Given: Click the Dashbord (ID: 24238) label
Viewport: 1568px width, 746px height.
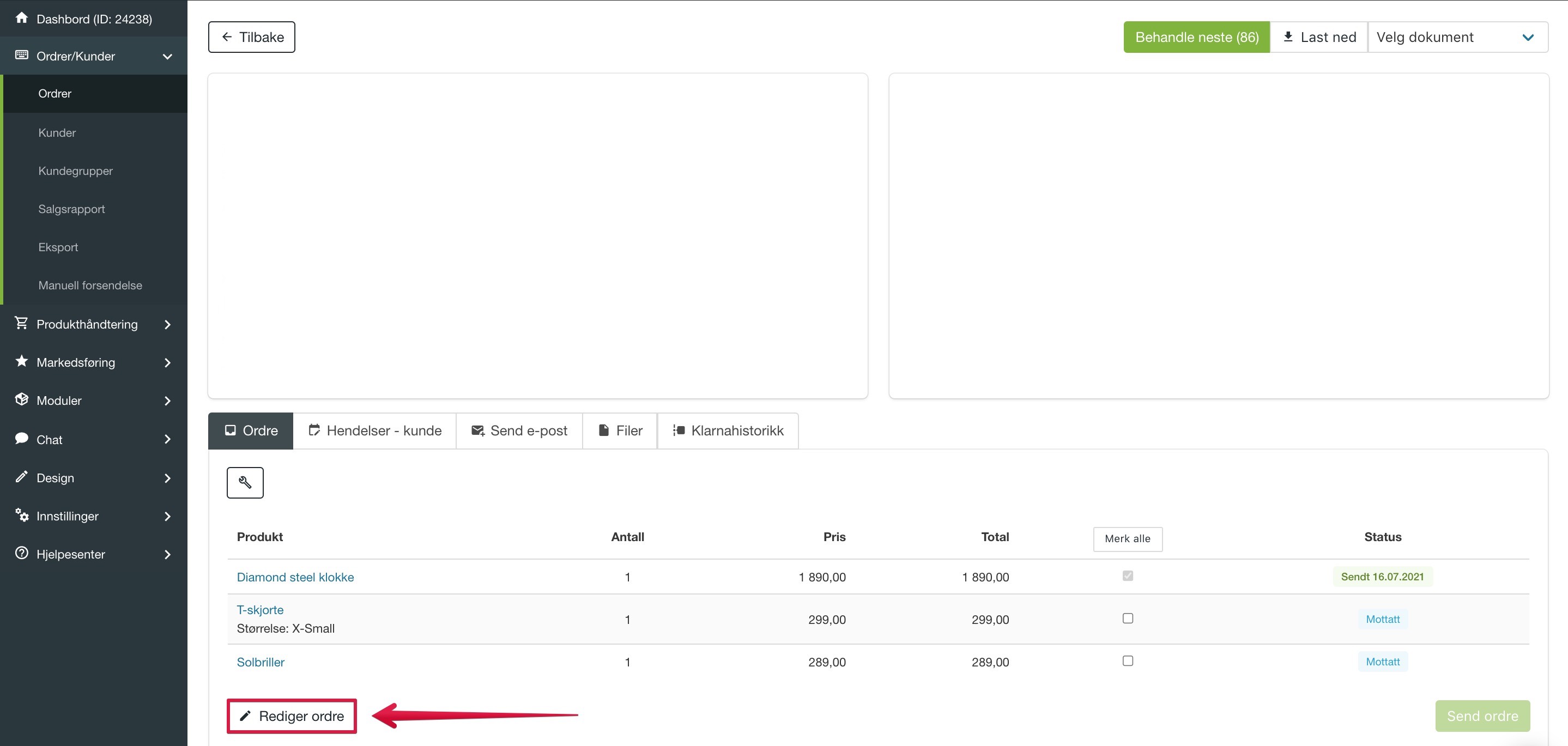Looking at the screenshot, I should (94, 19).
